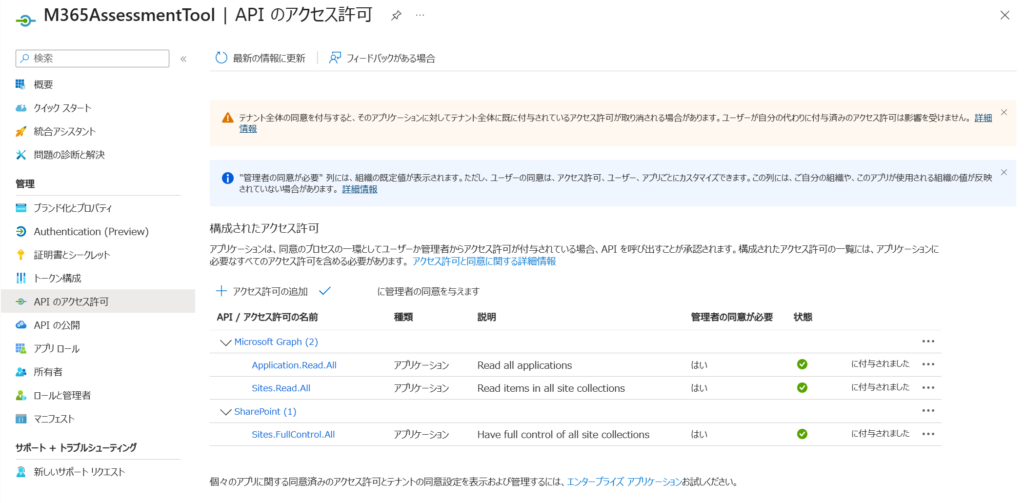
Task: Click the feedback icon labeled フィードバックがある場合
Action: tap(335, 58)
